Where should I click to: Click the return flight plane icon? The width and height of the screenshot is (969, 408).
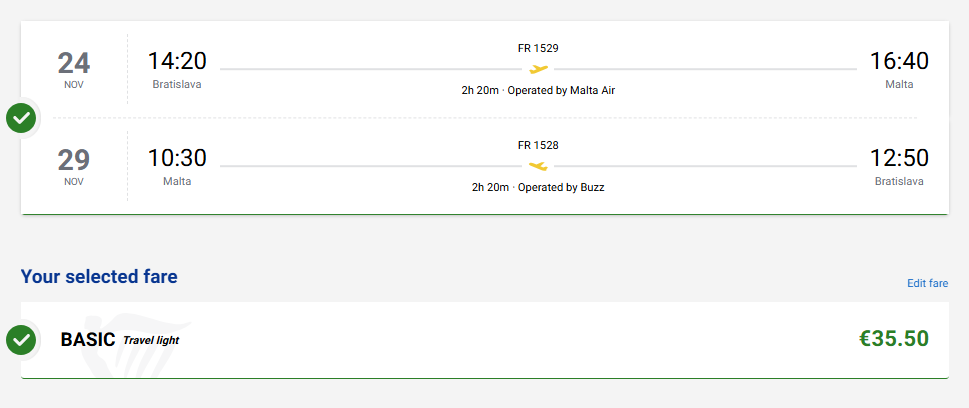(x=538, y=166)
